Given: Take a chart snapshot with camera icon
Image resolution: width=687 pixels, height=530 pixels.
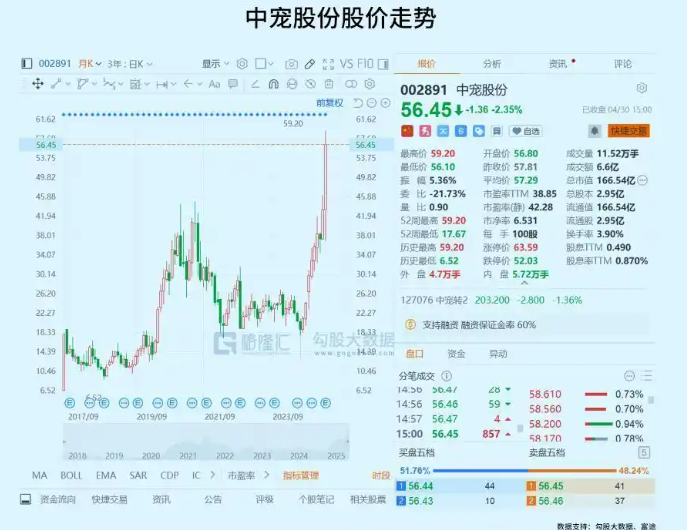Looking at the screenshot, I should (291, 64).
